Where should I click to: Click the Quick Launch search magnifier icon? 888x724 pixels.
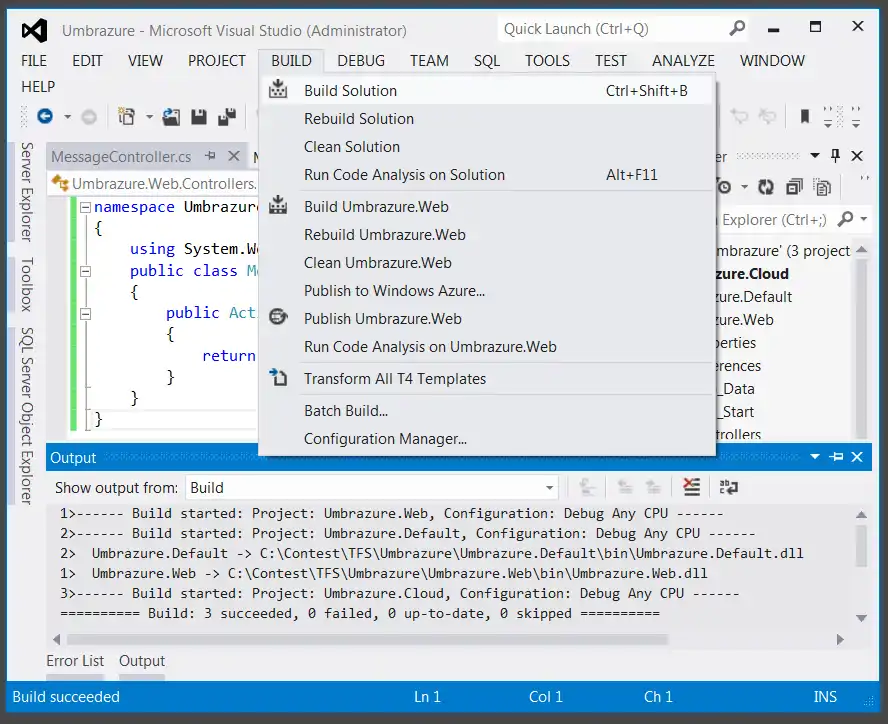pos(737,28)
